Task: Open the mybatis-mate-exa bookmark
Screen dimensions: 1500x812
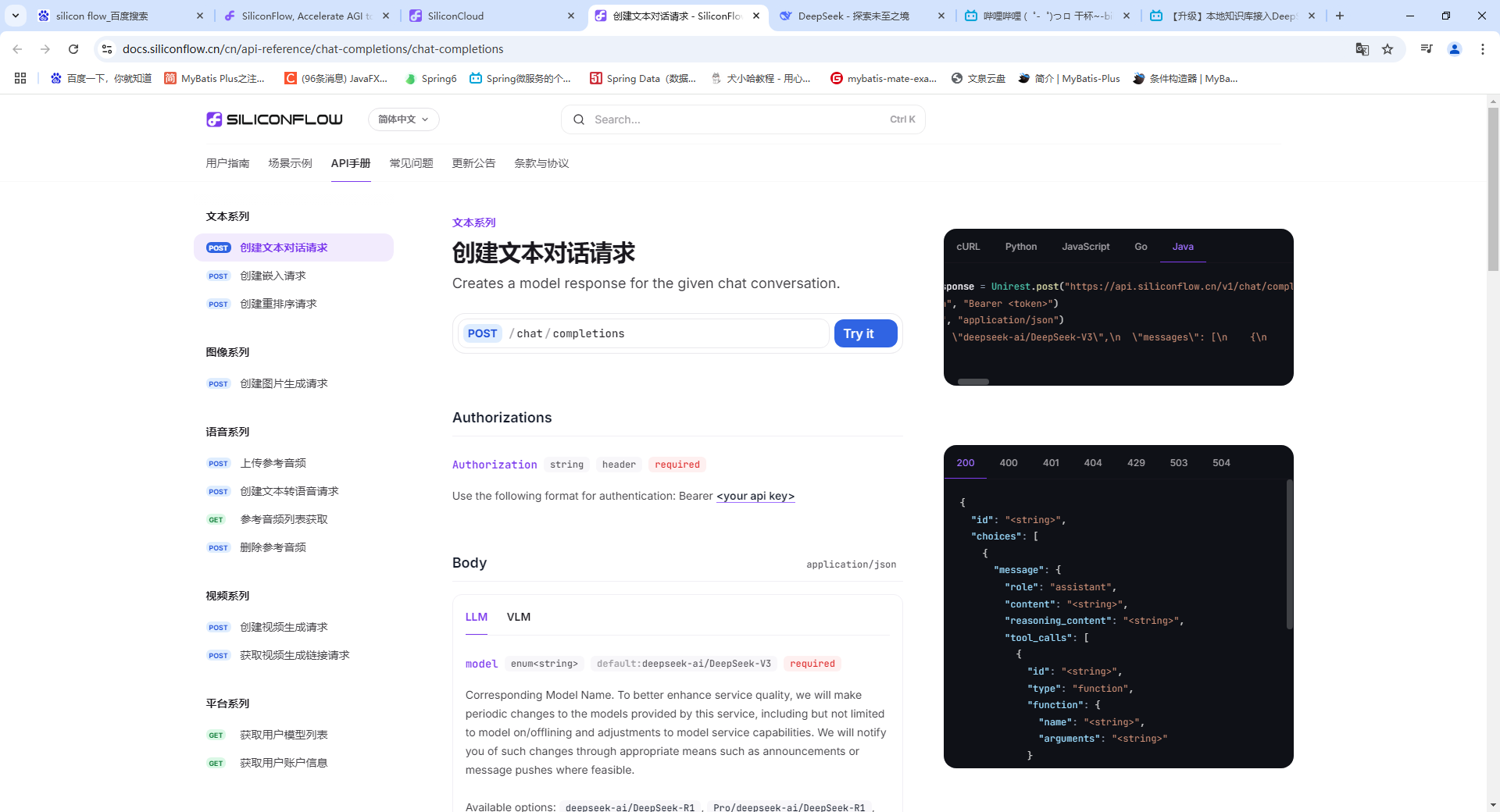Action: click(884, 78)
